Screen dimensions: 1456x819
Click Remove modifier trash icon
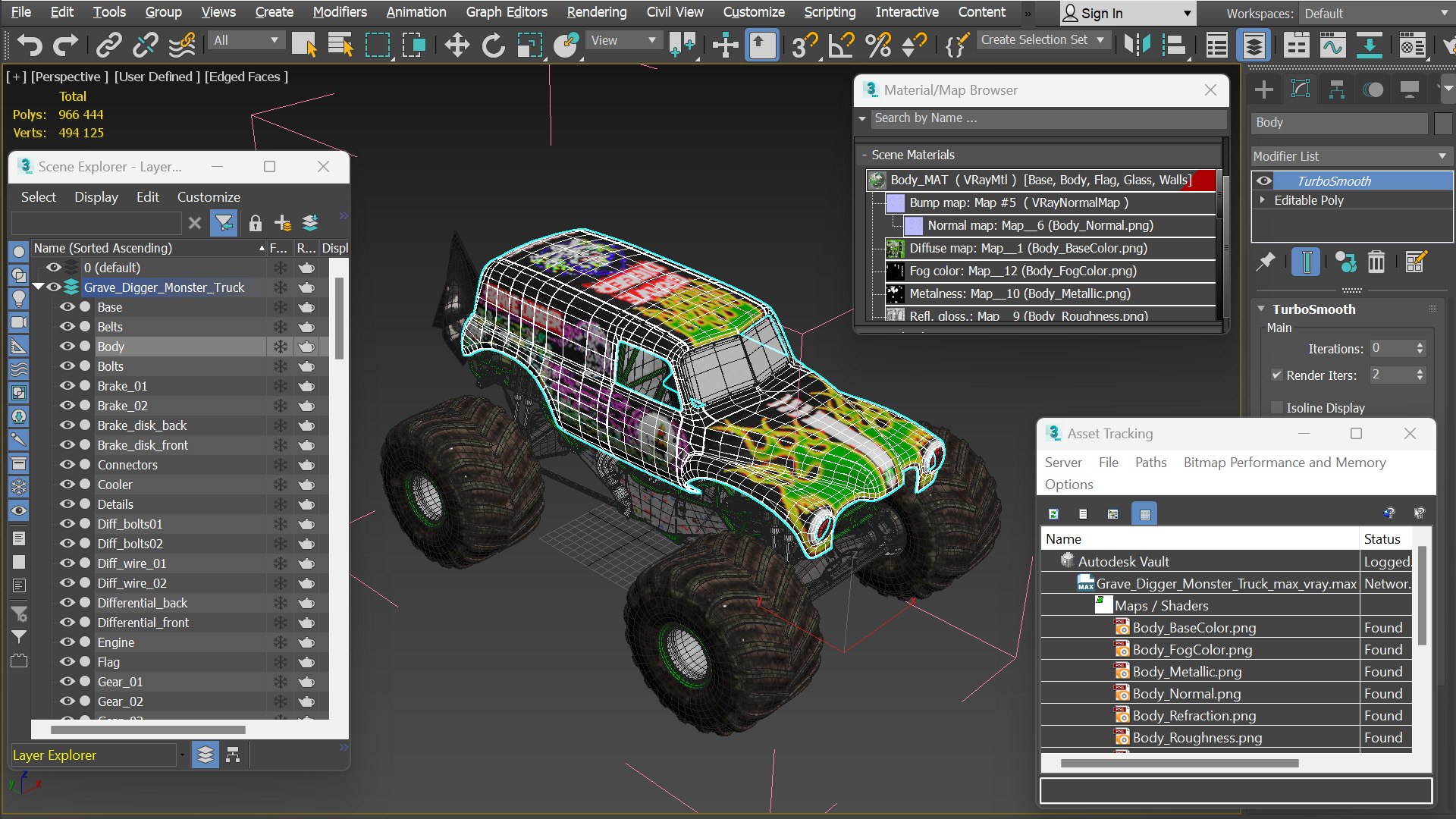pyautogui.click(x=1376, y=262)
